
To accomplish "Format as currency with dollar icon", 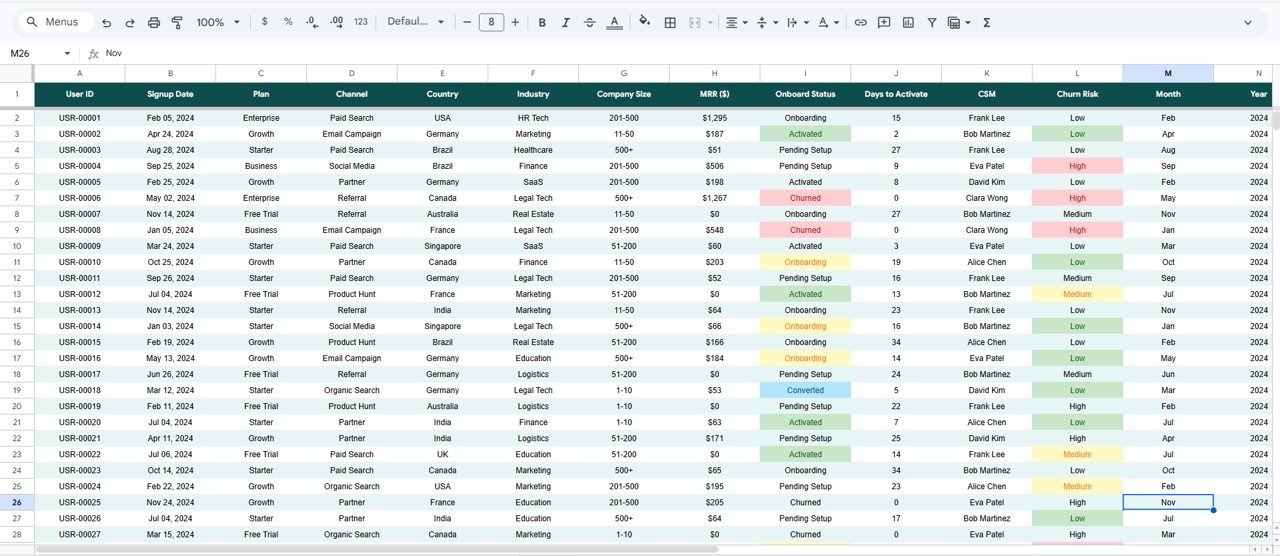I will [264, 22].
